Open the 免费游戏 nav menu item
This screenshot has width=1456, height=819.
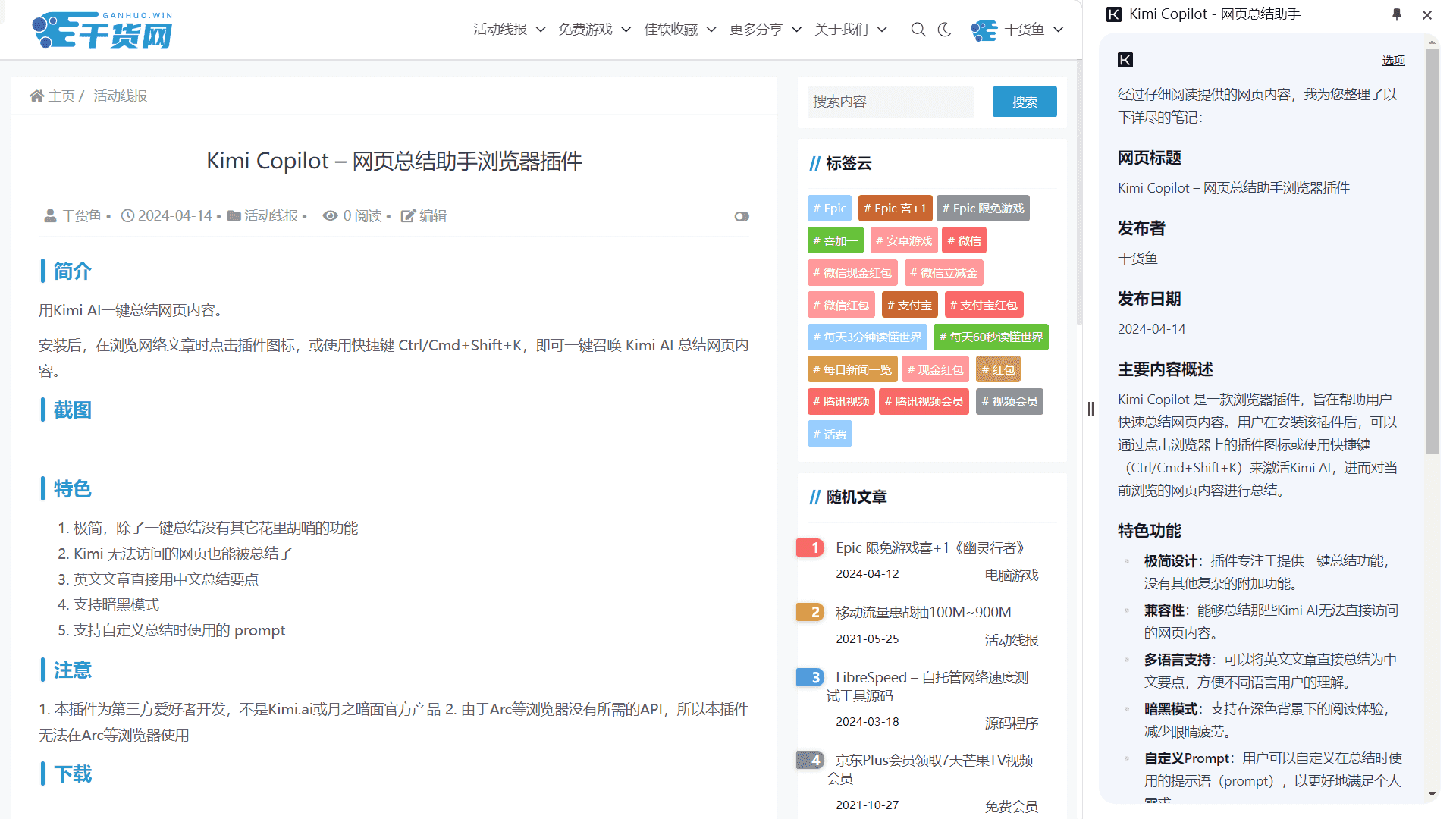click(585, 30)
